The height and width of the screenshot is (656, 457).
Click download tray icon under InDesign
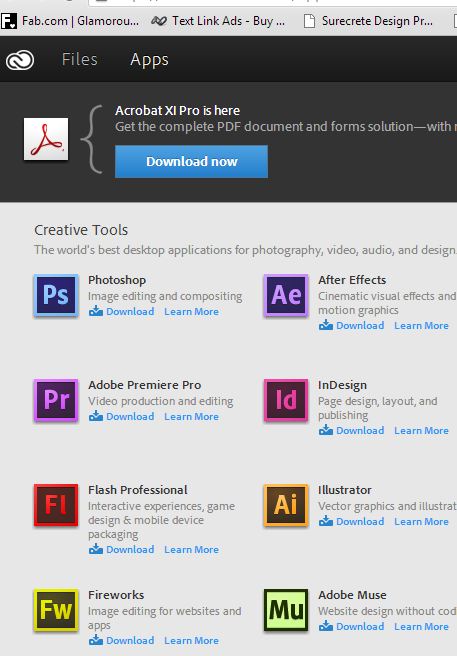pos(326,430)
